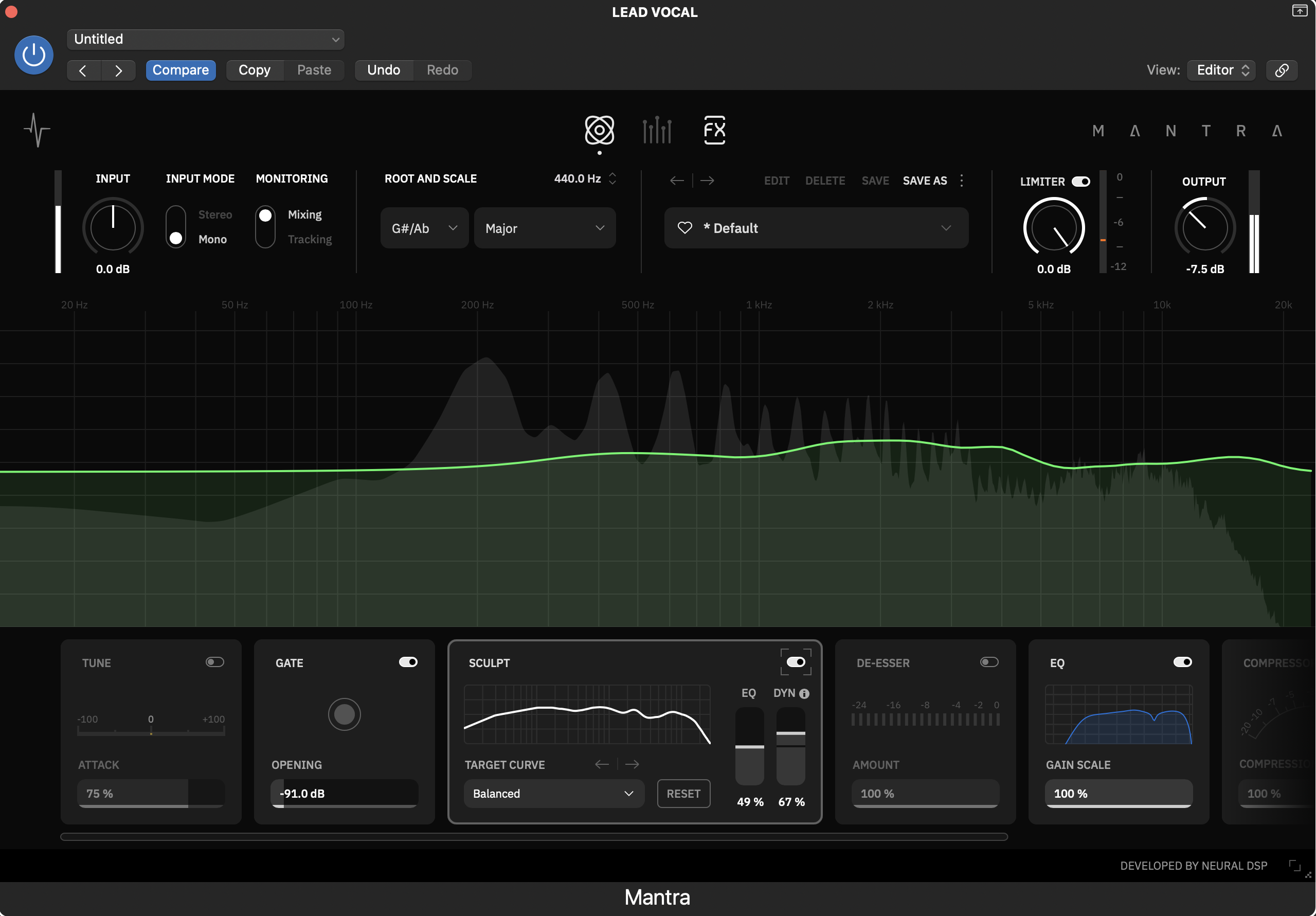Image resolution: width=1316 pixels, height=916 pixels.
Task: Click the Limiter threshold knob
Action: [x=1054, y=227]
